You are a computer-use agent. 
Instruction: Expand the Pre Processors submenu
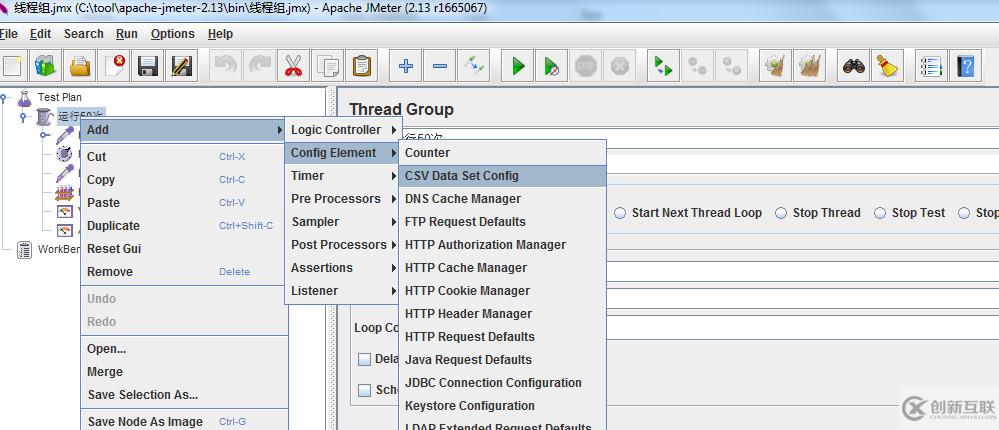(343, 199)
